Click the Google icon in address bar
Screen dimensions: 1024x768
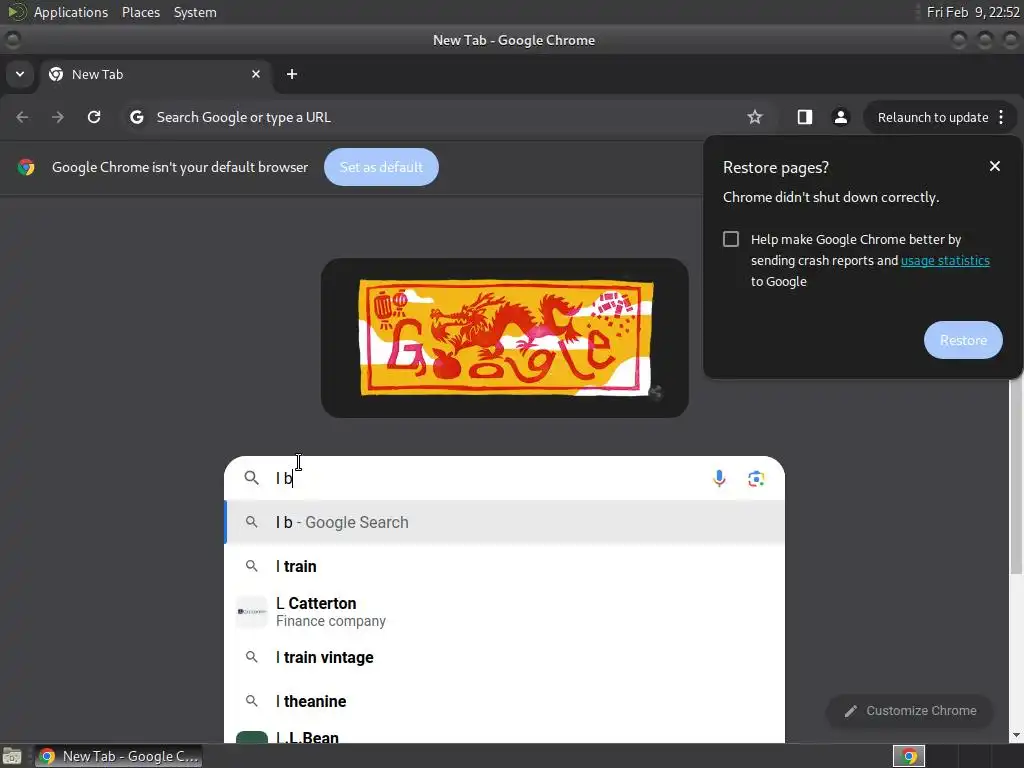(136, 117)
